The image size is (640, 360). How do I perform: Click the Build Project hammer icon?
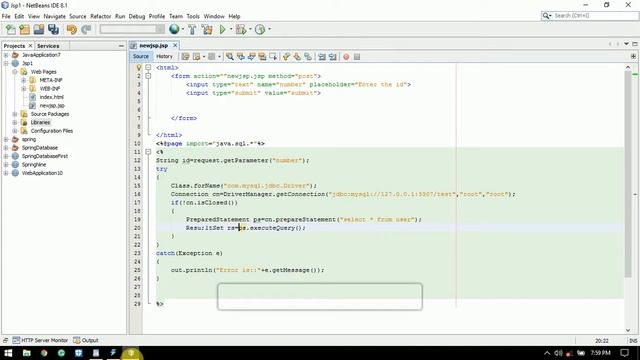click(192, 29)
